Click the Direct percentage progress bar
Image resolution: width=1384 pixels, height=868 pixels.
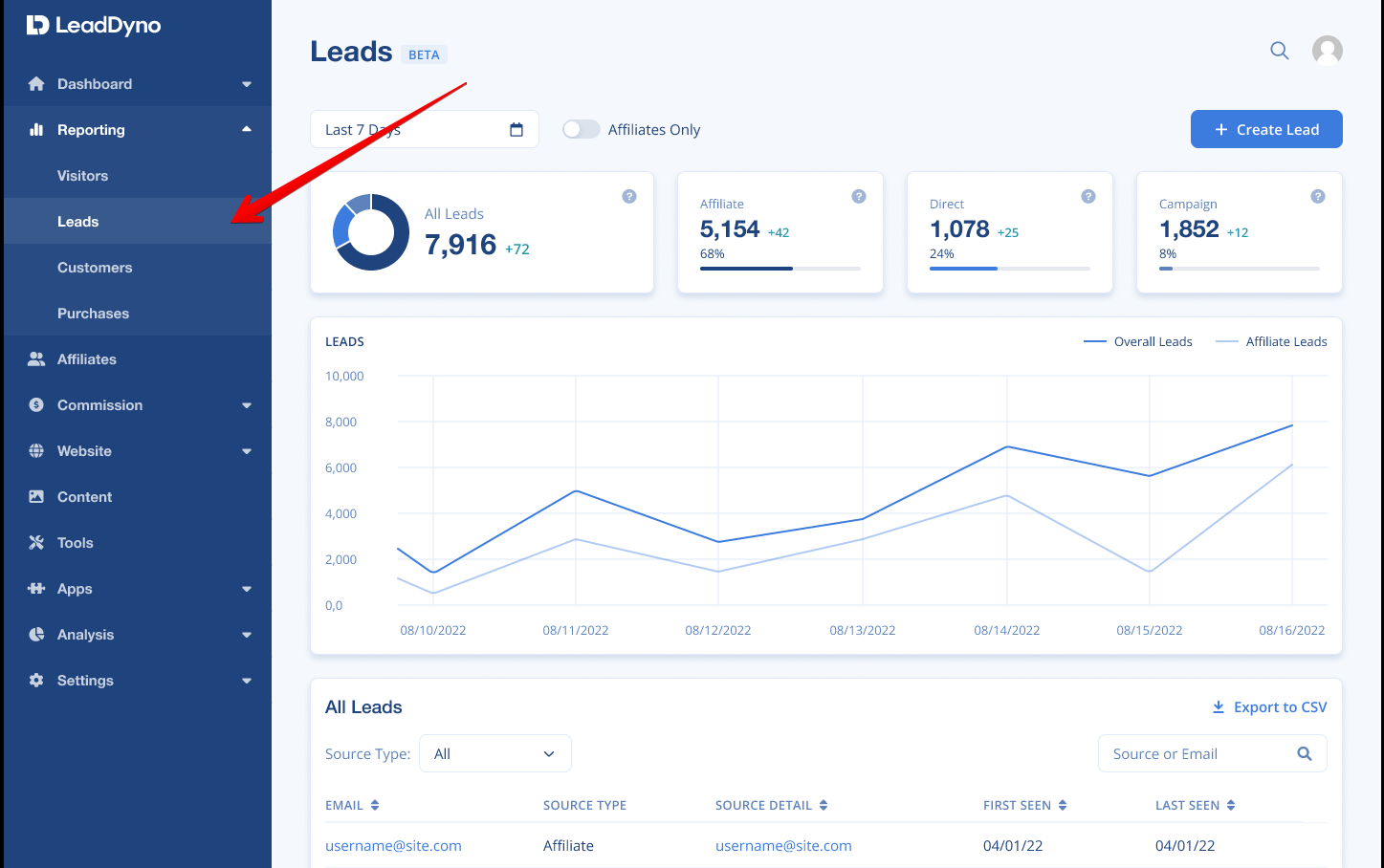(1010, 269)
